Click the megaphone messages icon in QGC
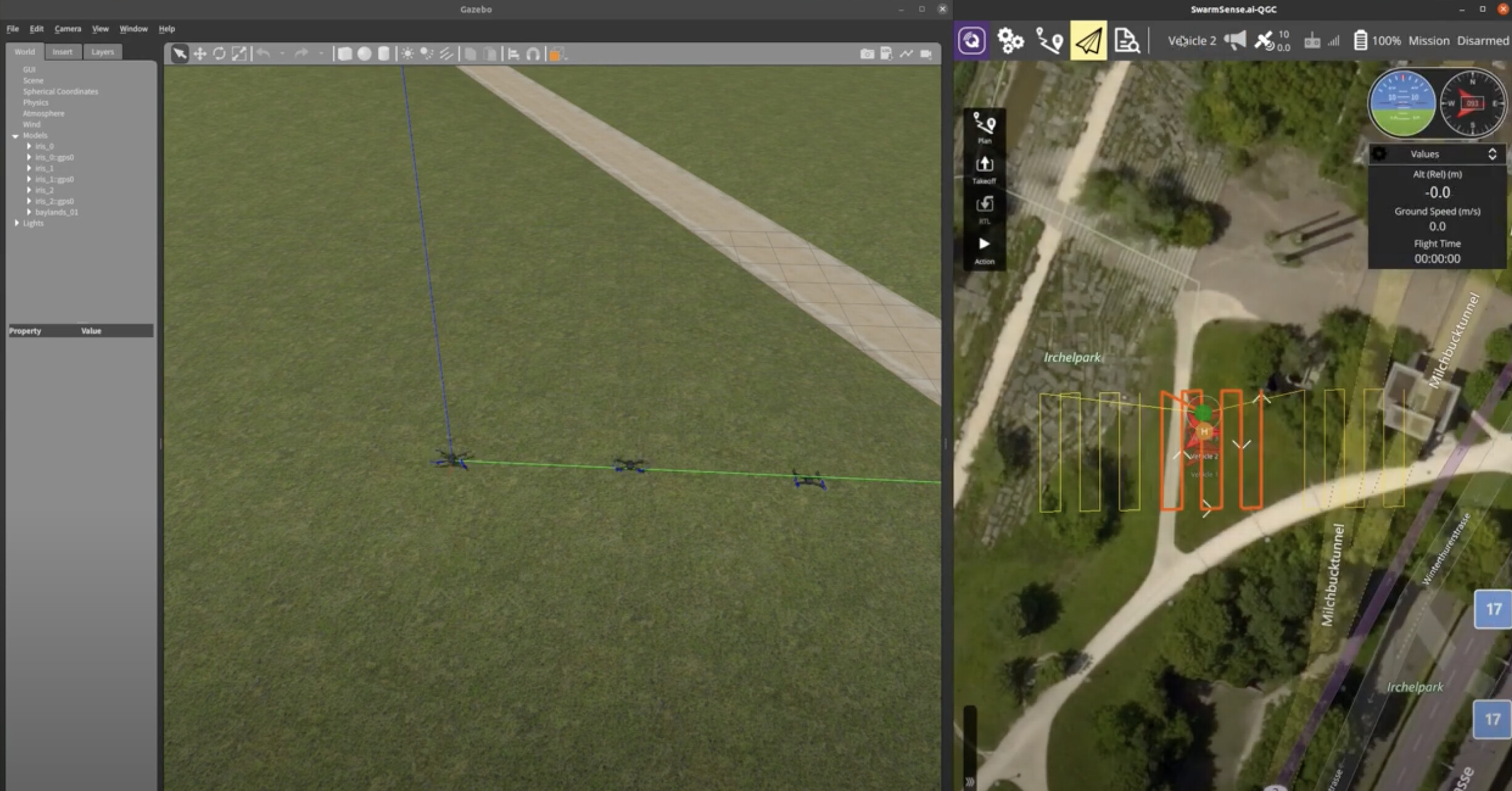Image resolution: width=1512 pixels, height=791 pixels. 1235,41
